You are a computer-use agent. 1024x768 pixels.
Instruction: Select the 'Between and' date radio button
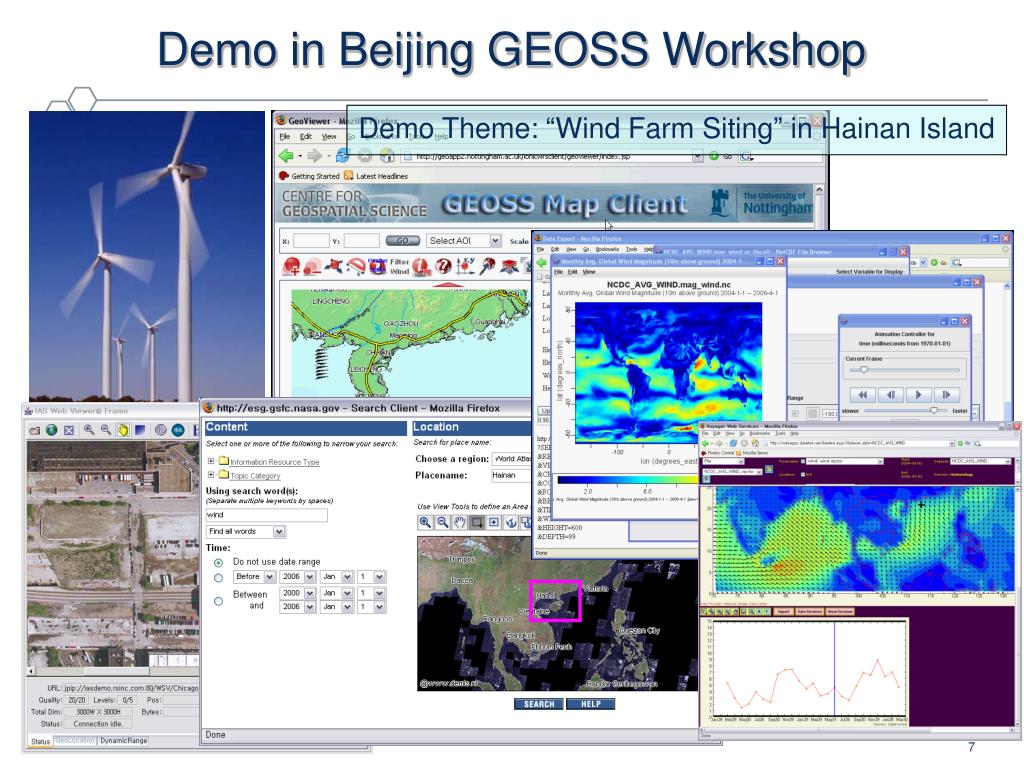(219, 601)
